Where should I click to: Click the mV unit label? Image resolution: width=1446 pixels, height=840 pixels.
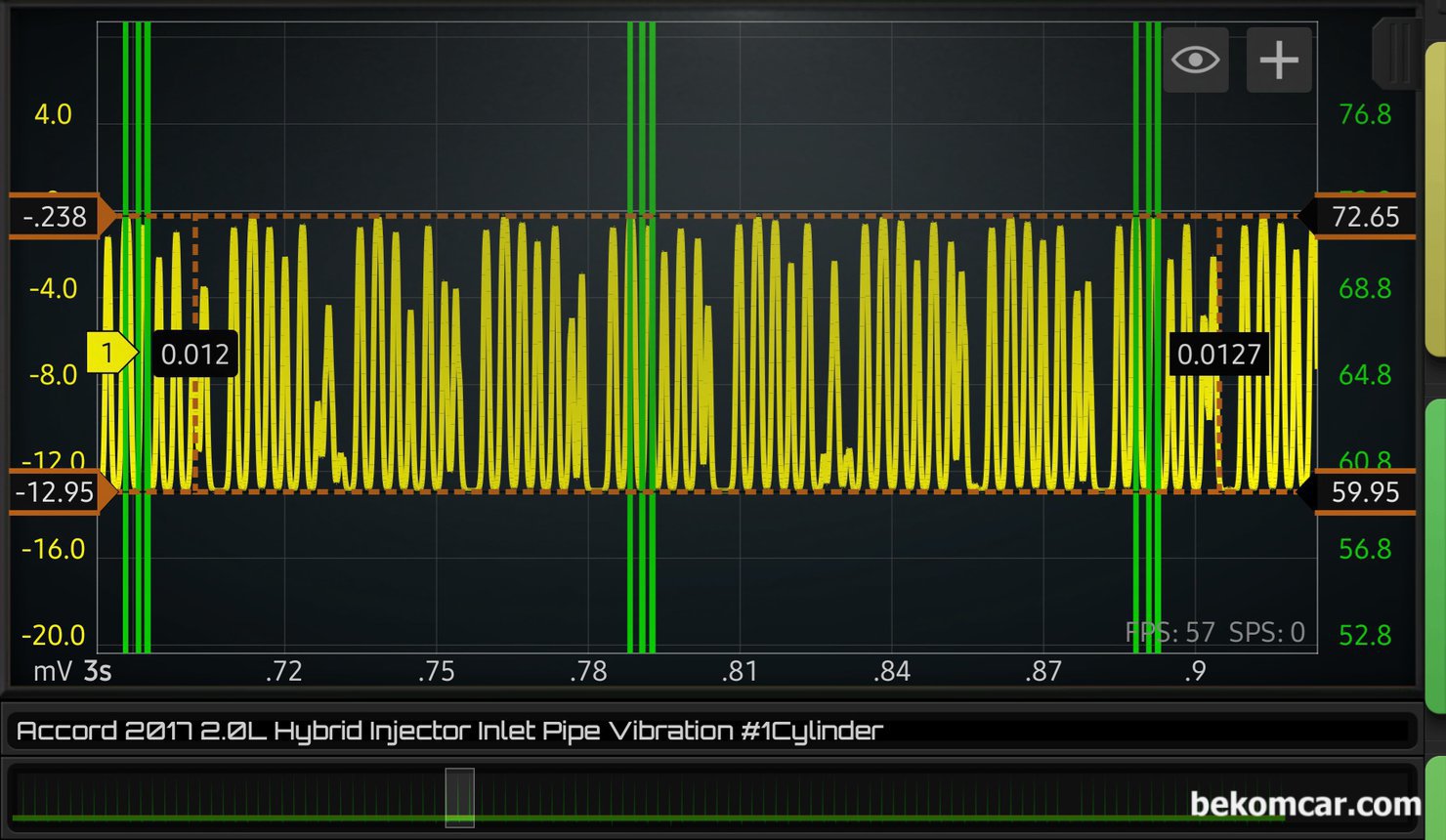pyautogui.click(x=53, y=672)
